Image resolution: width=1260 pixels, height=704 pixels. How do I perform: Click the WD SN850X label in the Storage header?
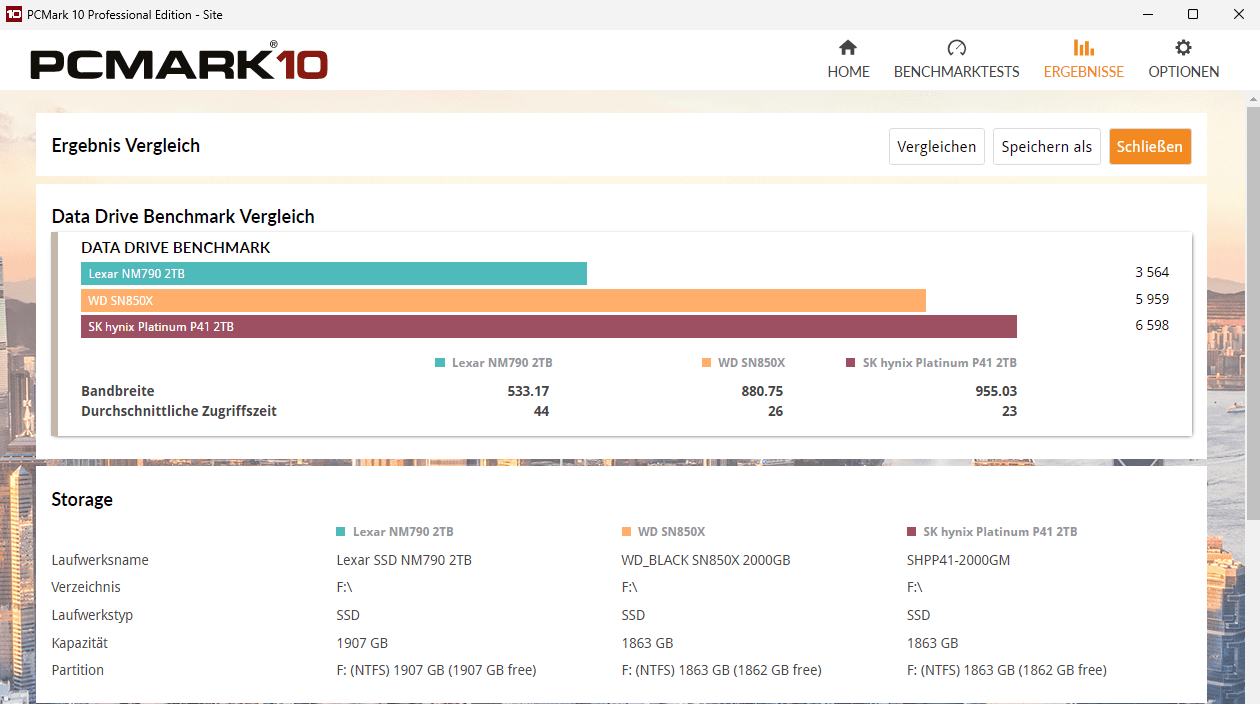click(x=672, y=532)
